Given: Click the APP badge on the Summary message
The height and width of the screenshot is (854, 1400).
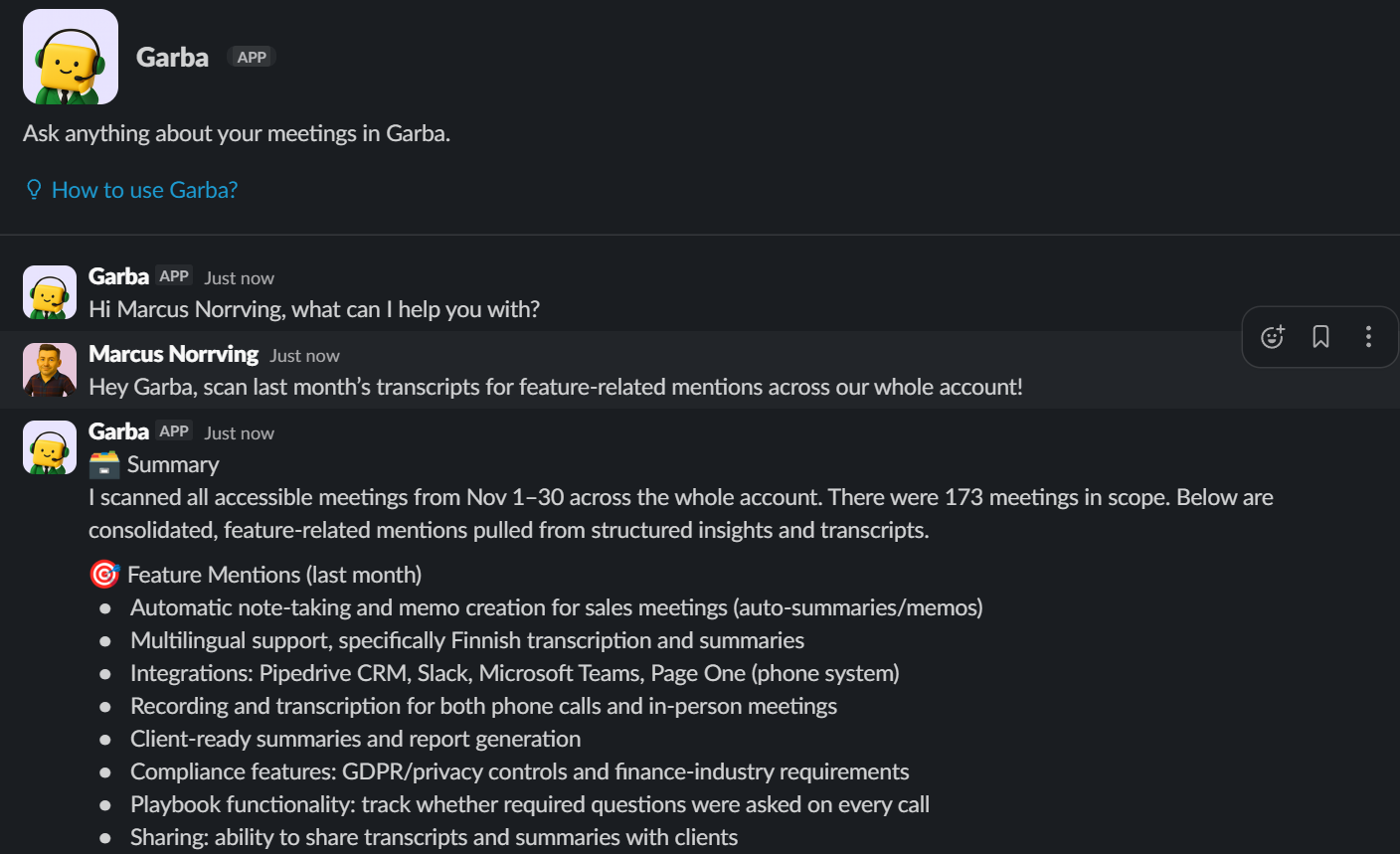Looking at the screenshot, I should [x=174, y=431].
